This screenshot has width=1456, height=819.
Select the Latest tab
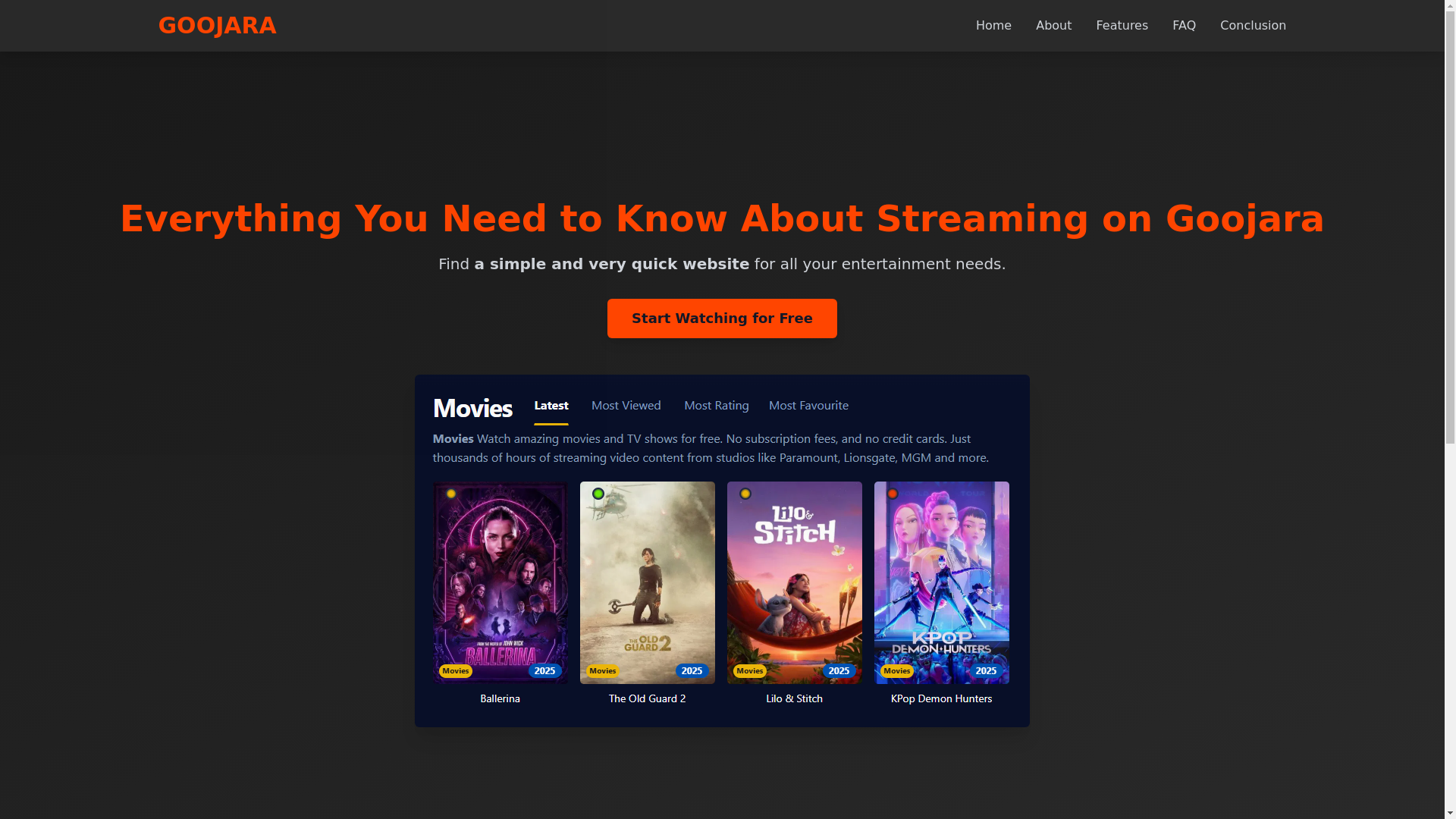click(x=551, y=406)
